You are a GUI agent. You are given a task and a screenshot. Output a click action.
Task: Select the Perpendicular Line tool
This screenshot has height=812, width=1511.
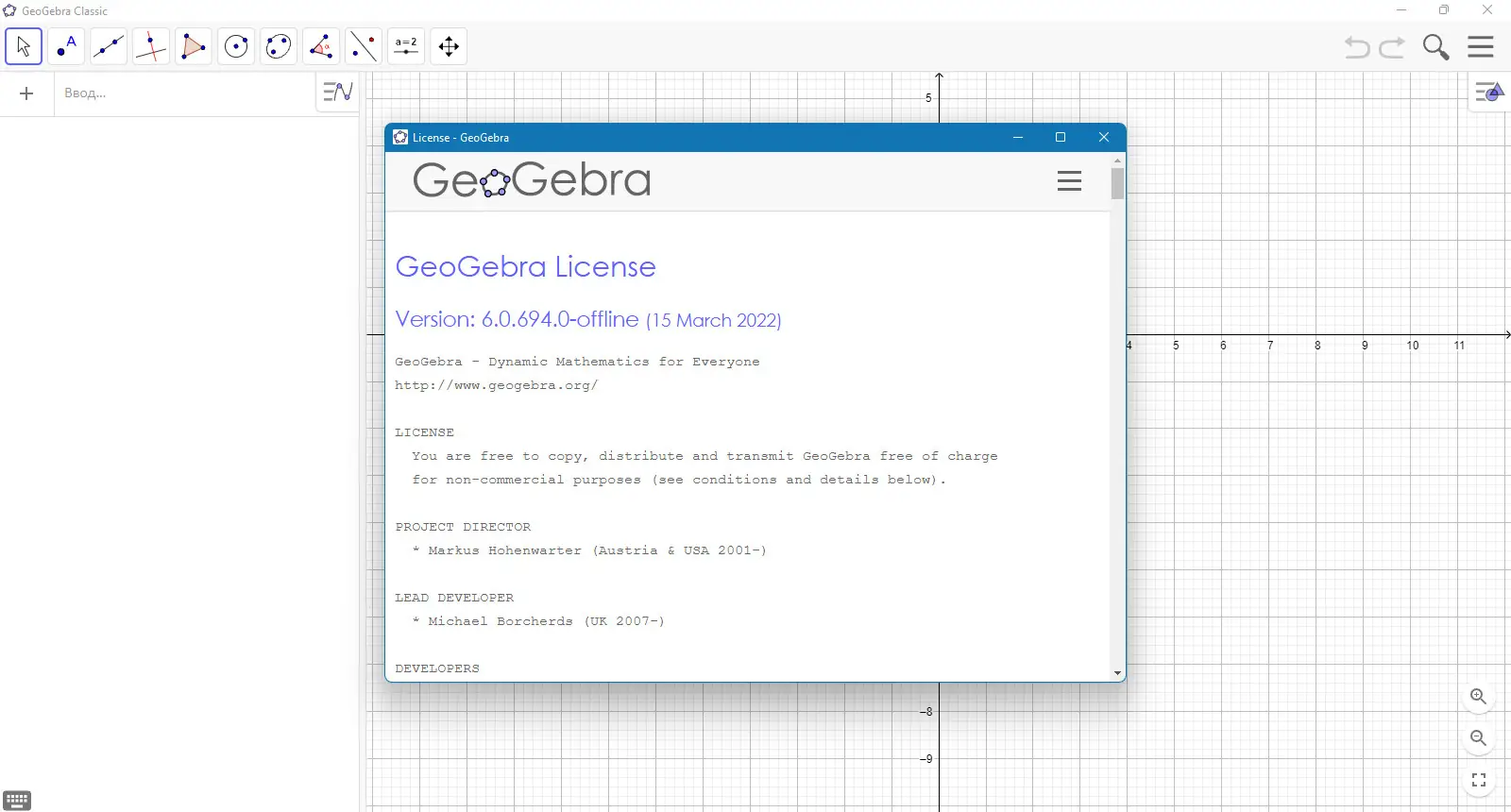(151, 46)
